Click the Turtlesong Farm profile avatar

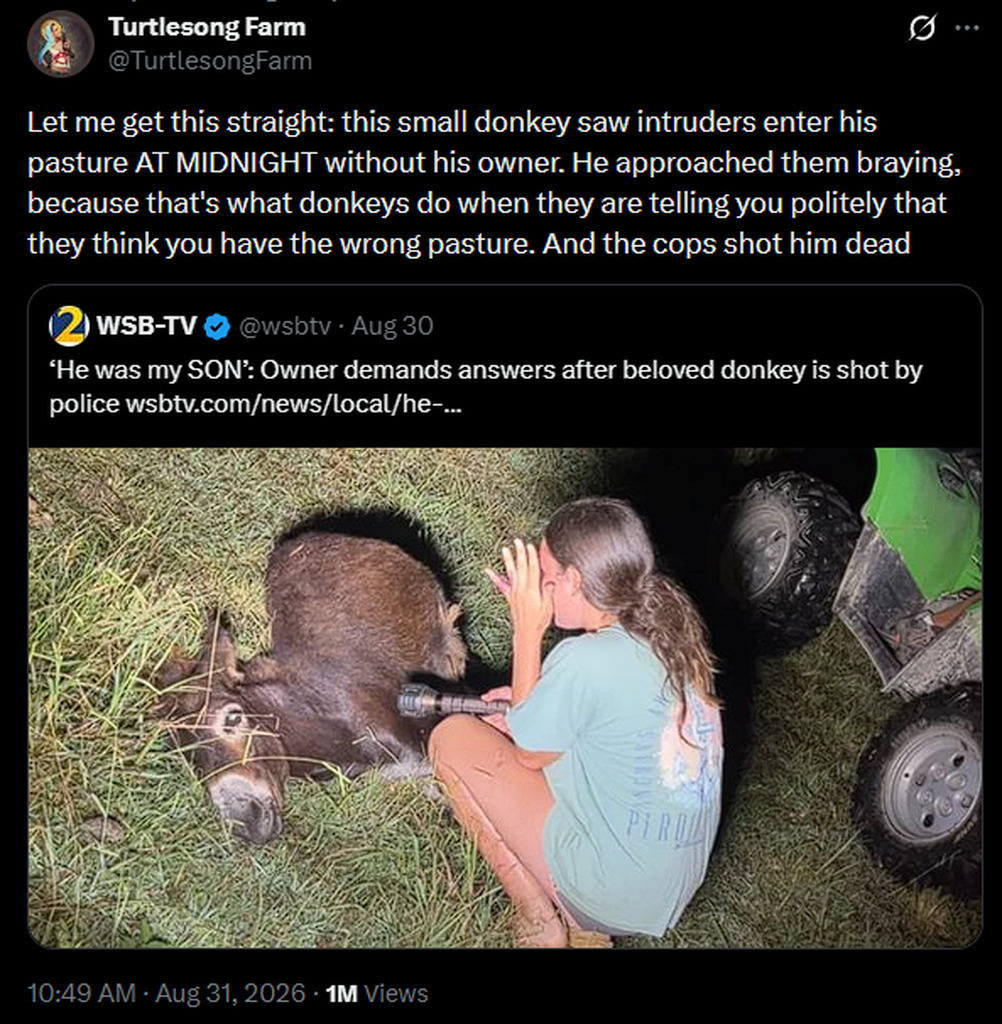(x=61, y=44)
